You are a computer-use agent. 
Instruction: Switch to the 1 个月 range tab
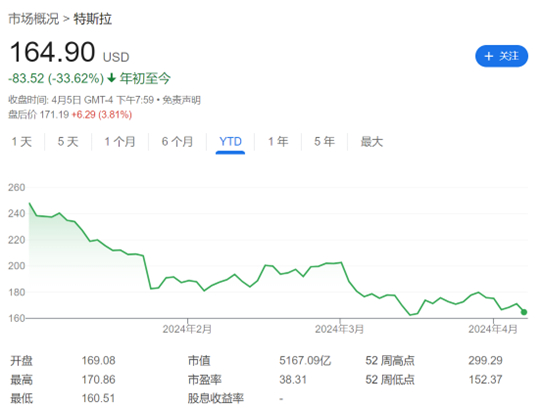[120, 141]
